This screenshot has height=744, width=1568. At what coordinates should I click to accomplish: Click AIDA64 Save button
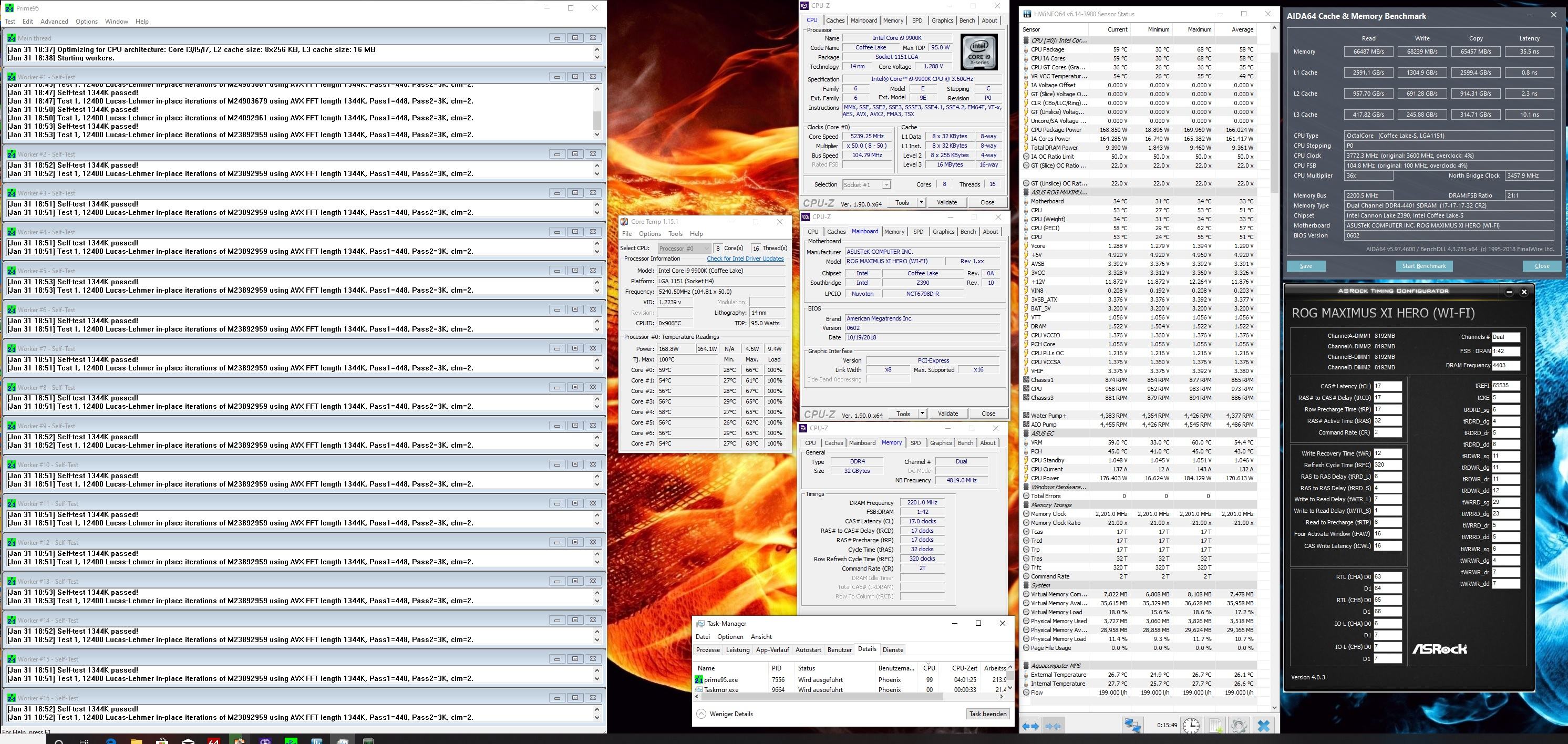(1306, 266)
